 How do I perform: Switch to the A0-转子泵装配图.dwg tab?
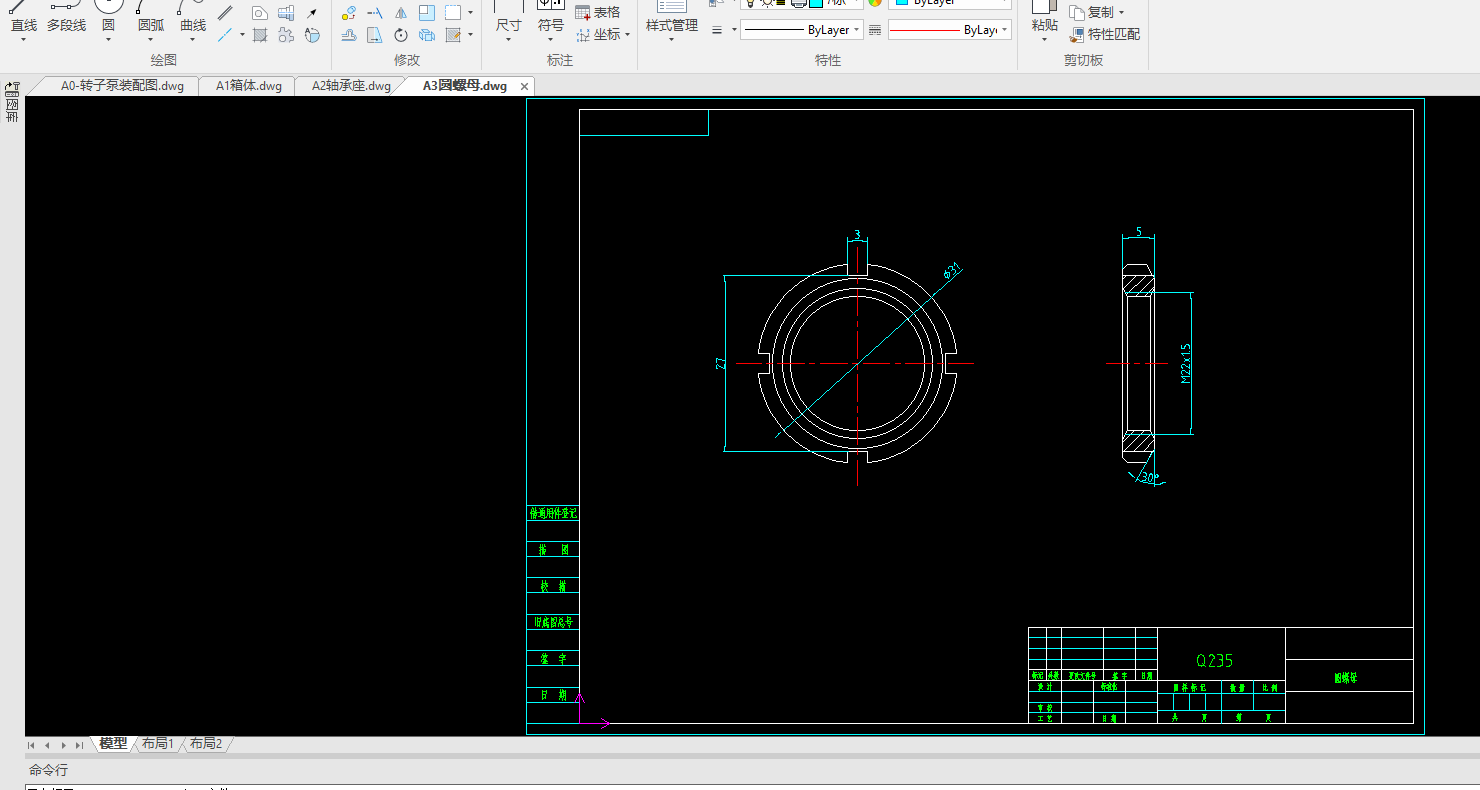click(x=122, y=86)
